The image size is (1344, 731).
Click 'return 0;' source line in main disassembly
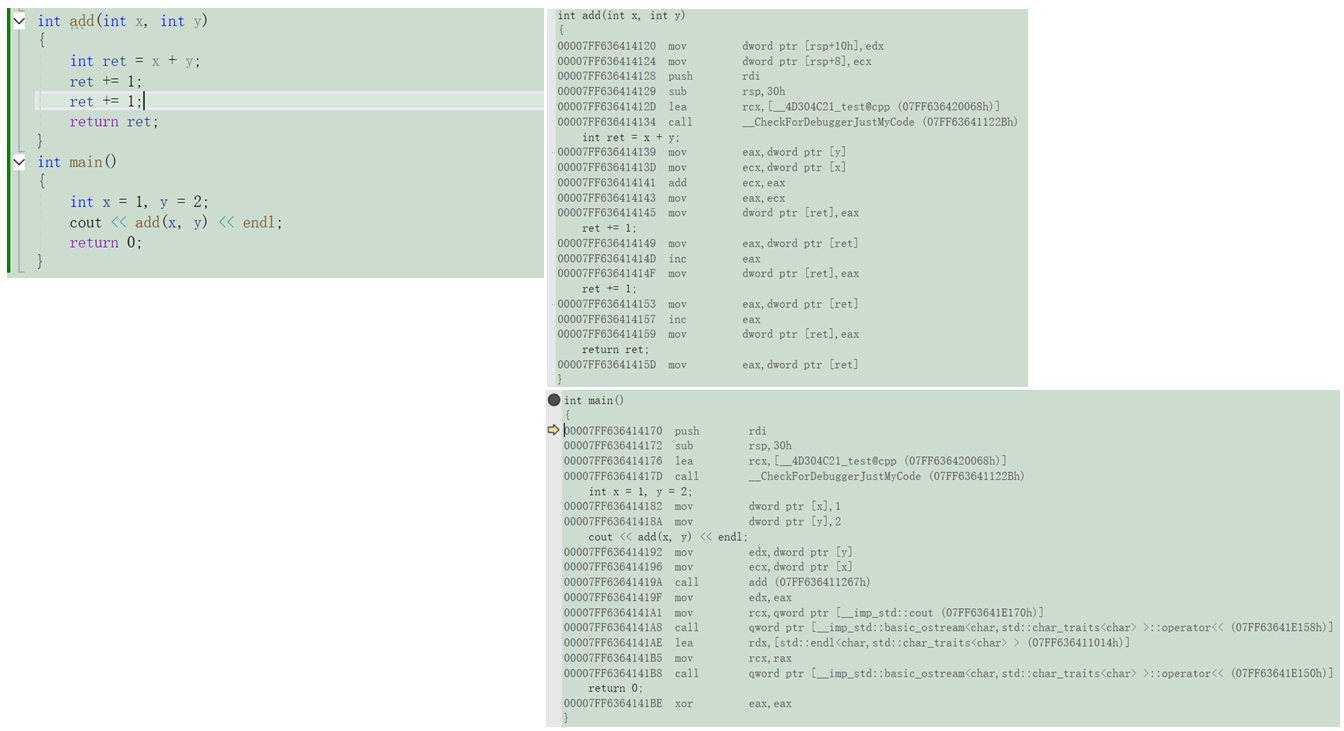pyautogui.click(x=615, y=689)
